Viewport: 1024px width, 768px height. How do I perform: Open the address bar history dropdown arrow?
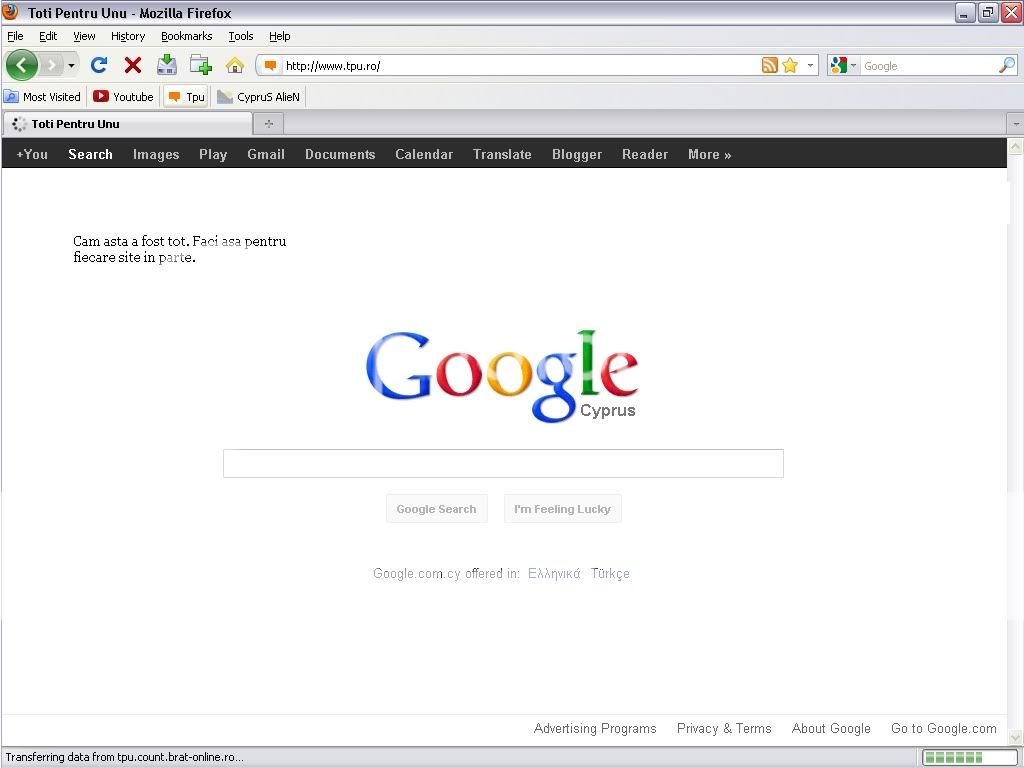click(810, 65)
